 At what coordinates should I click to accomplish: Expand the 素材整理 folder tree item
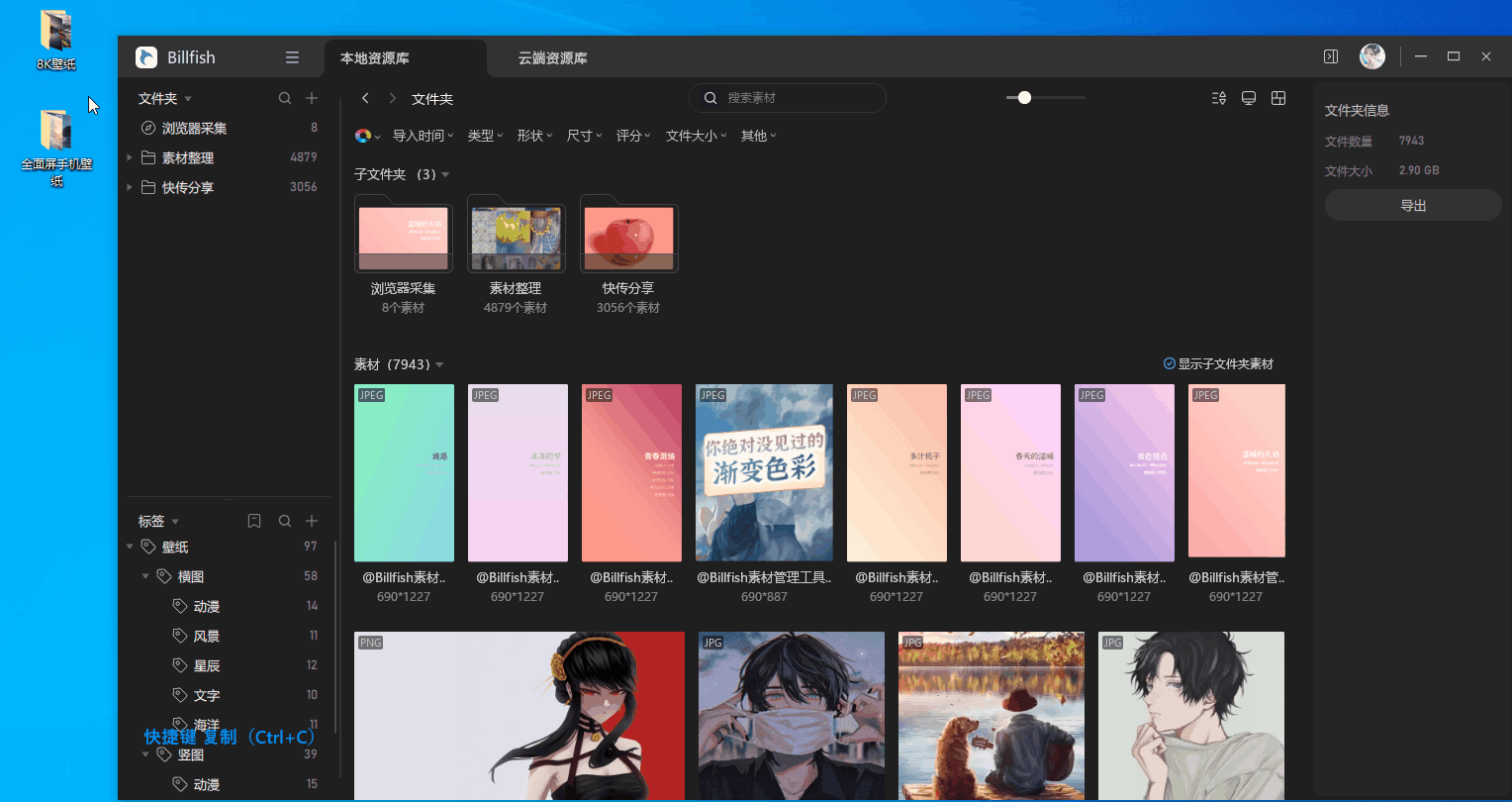pos(129,156)
